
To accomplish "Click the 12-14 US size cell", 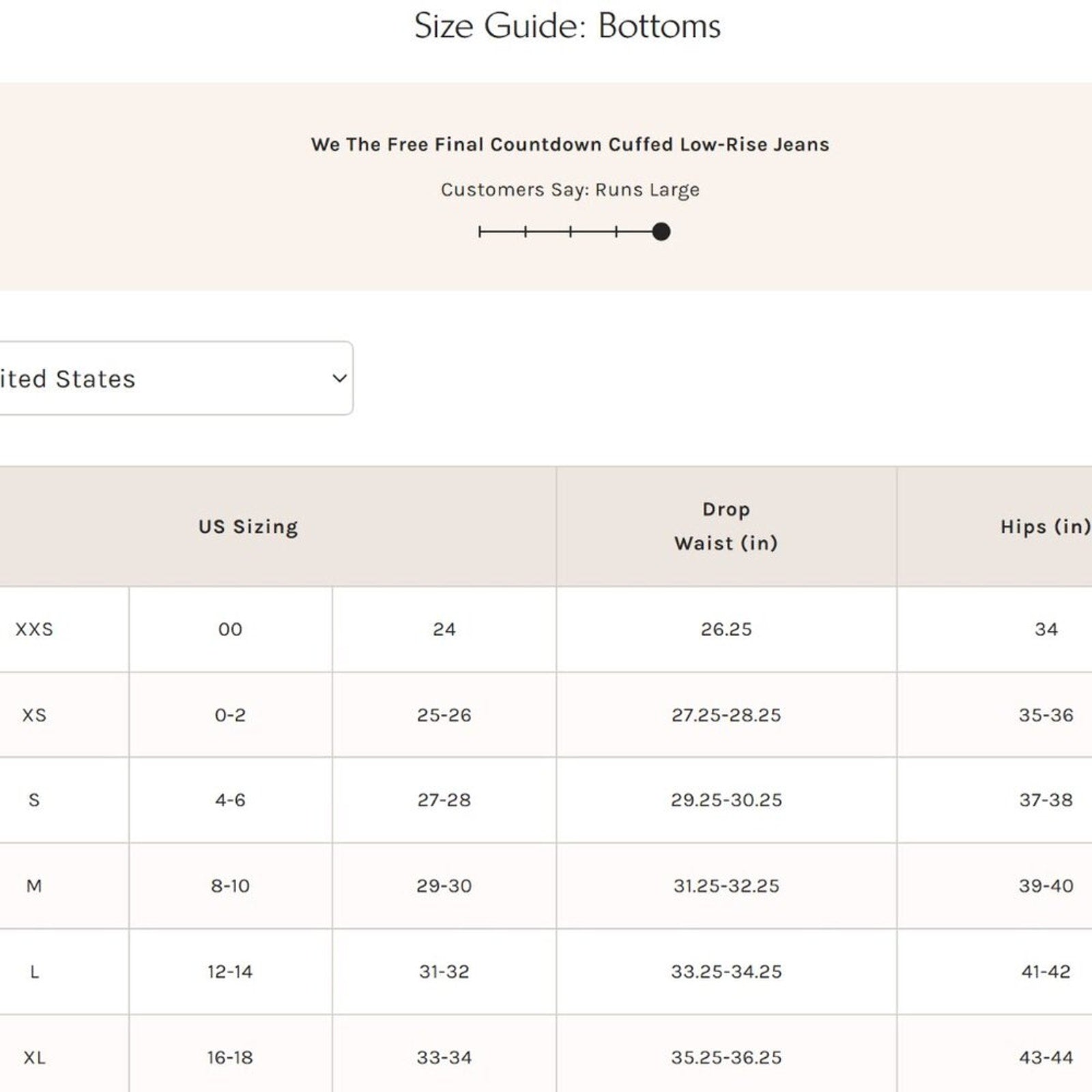I will click(x=230, y=972).
